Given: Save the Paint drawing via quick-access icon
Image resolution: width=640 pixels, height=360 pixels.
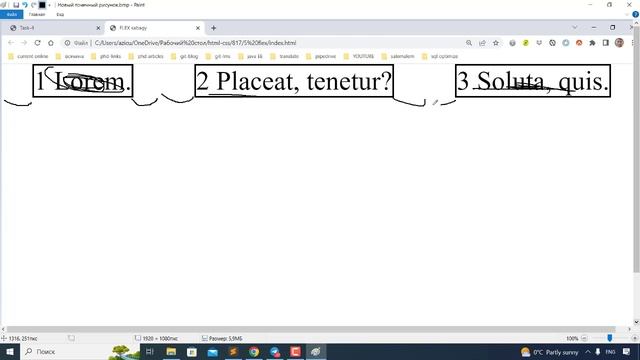Looking at the screenshot, I should click(16, 5).
